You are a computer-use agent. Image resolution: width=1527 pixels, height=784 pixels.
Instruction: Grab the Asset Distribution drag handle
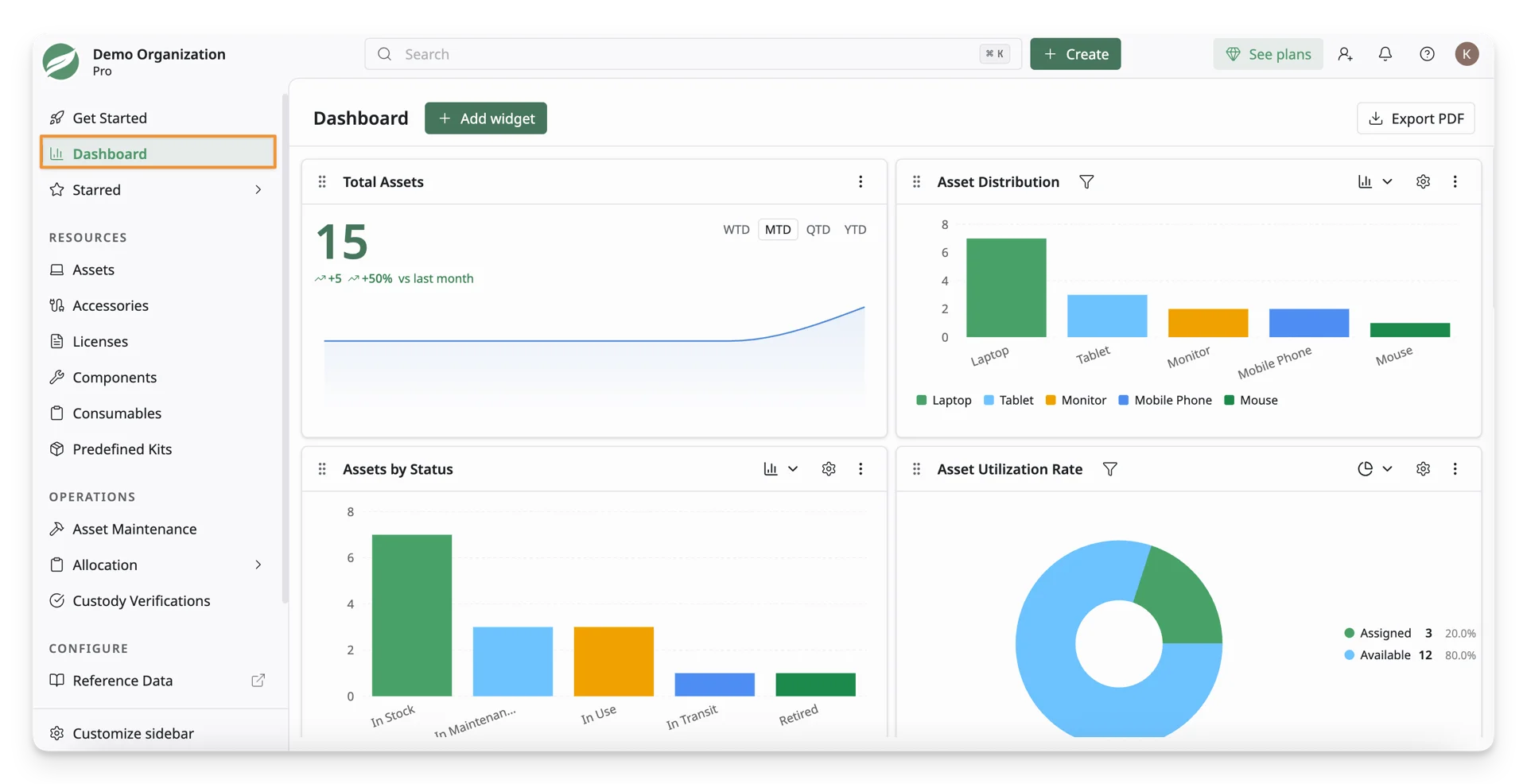coord(916,182)
